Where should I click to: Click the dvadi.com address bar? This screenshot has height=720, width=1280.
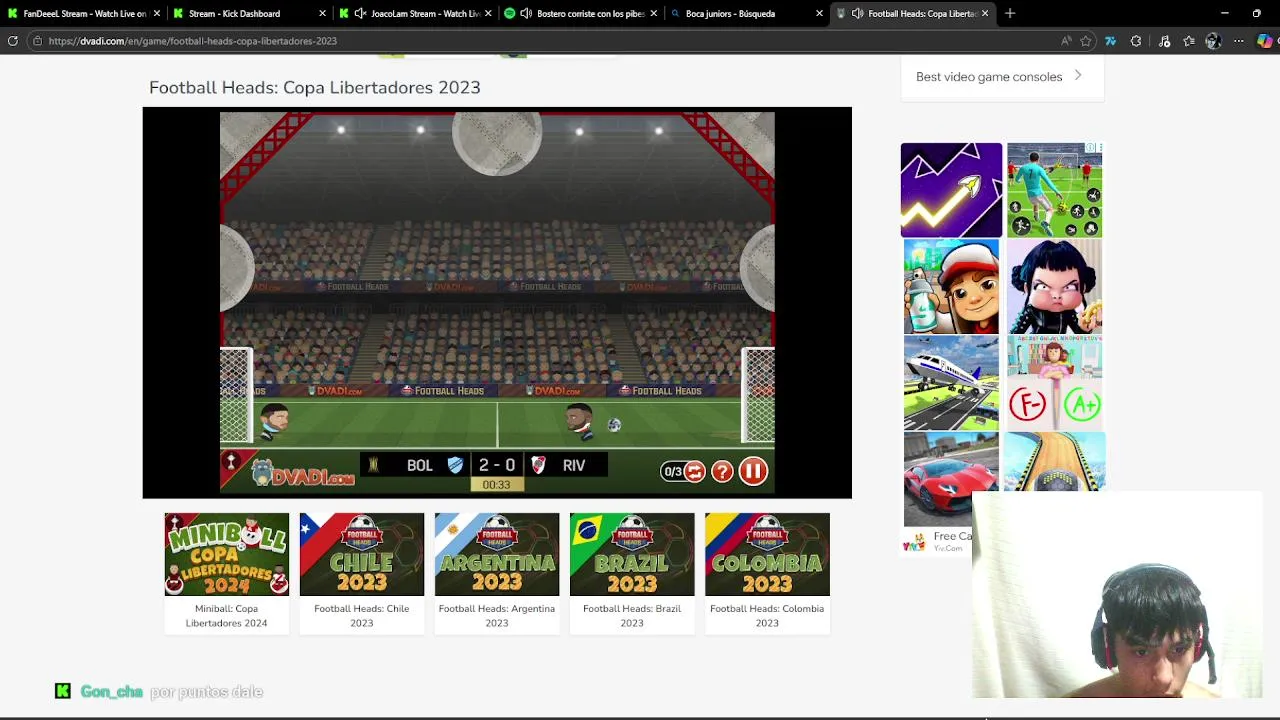(x=540, y=41)
